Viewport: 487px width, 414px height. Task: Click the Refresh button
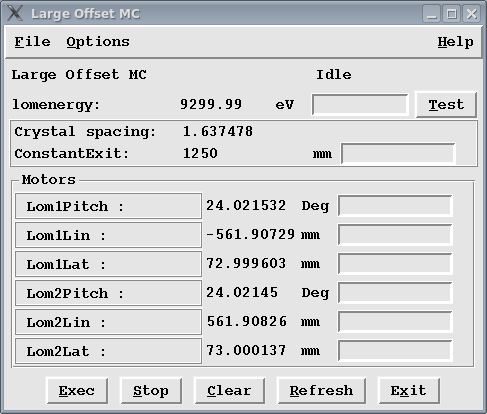[321, 391]
